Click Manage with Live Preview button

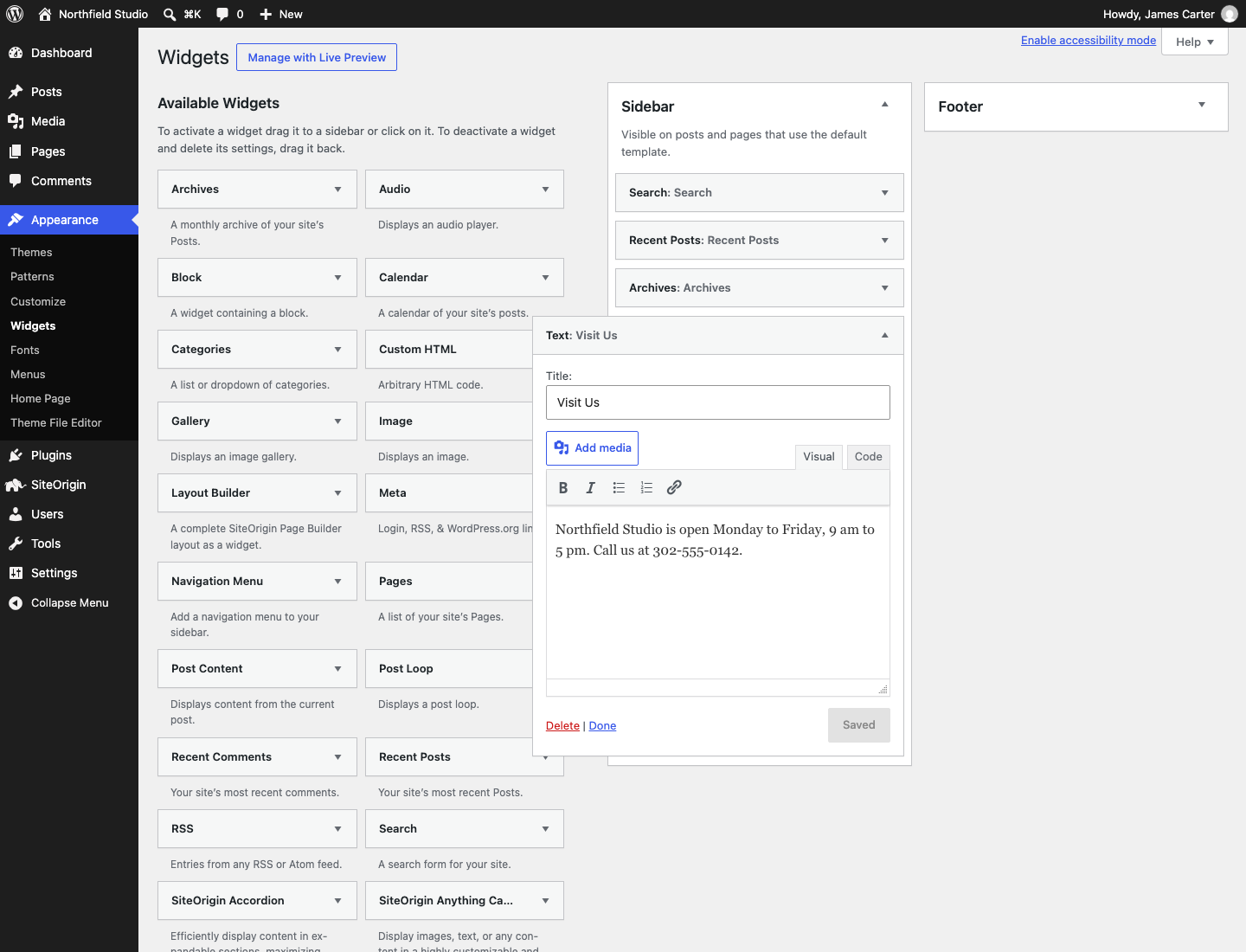pyautogui.click(x=317, y=57)
